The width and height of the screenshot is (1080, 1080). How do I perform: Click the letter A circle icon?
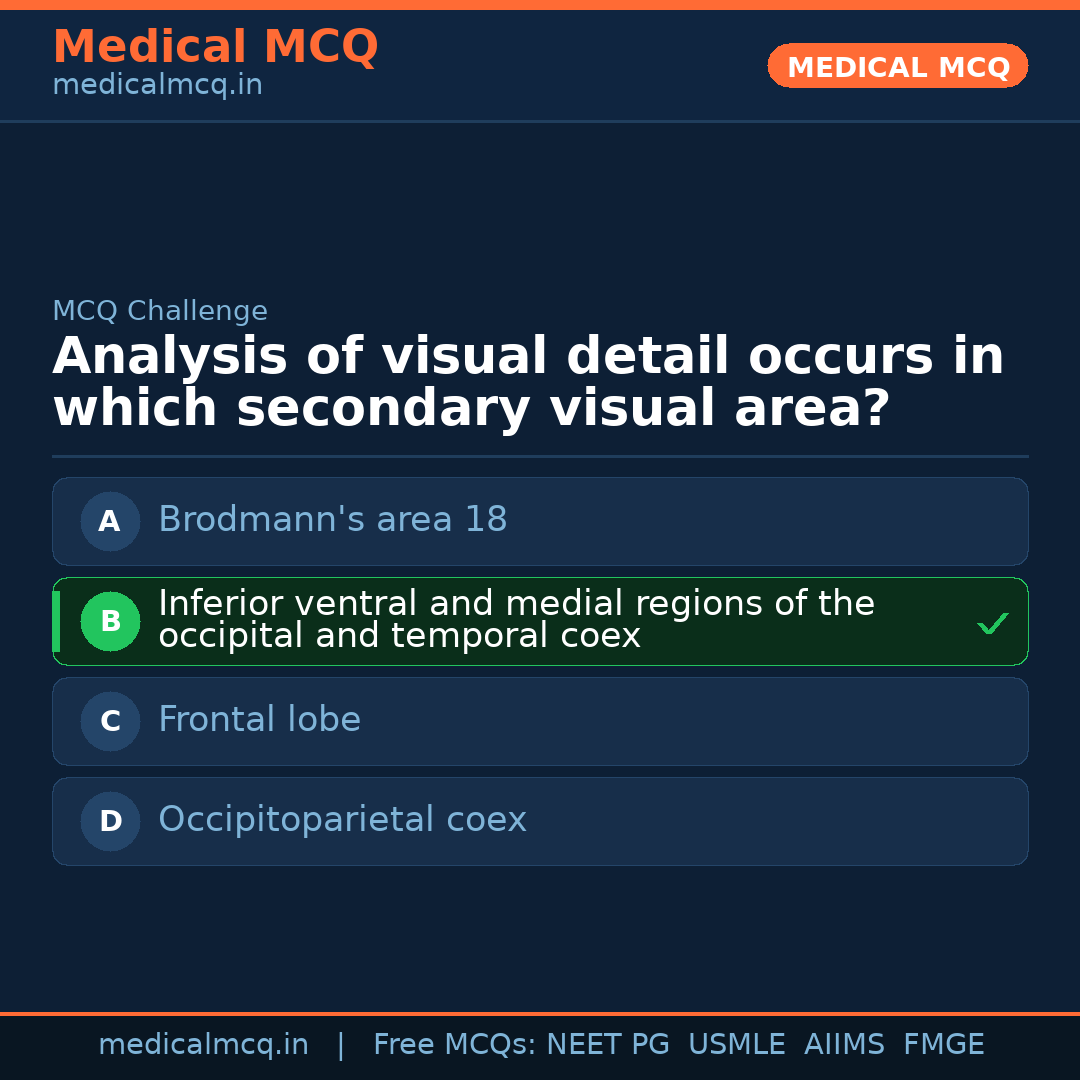[110, 521]
